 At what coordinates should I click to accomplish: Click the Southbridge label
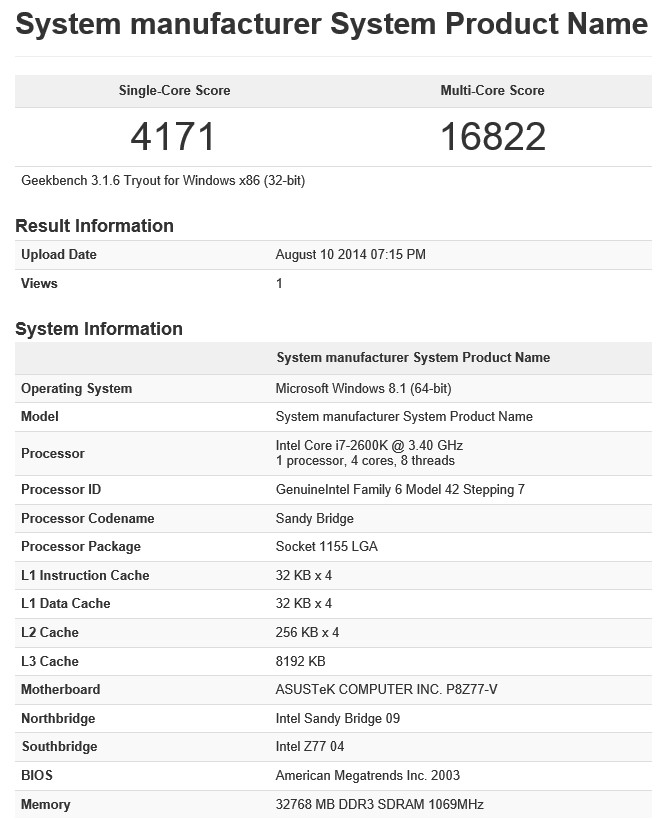click(x=60, y=746)
